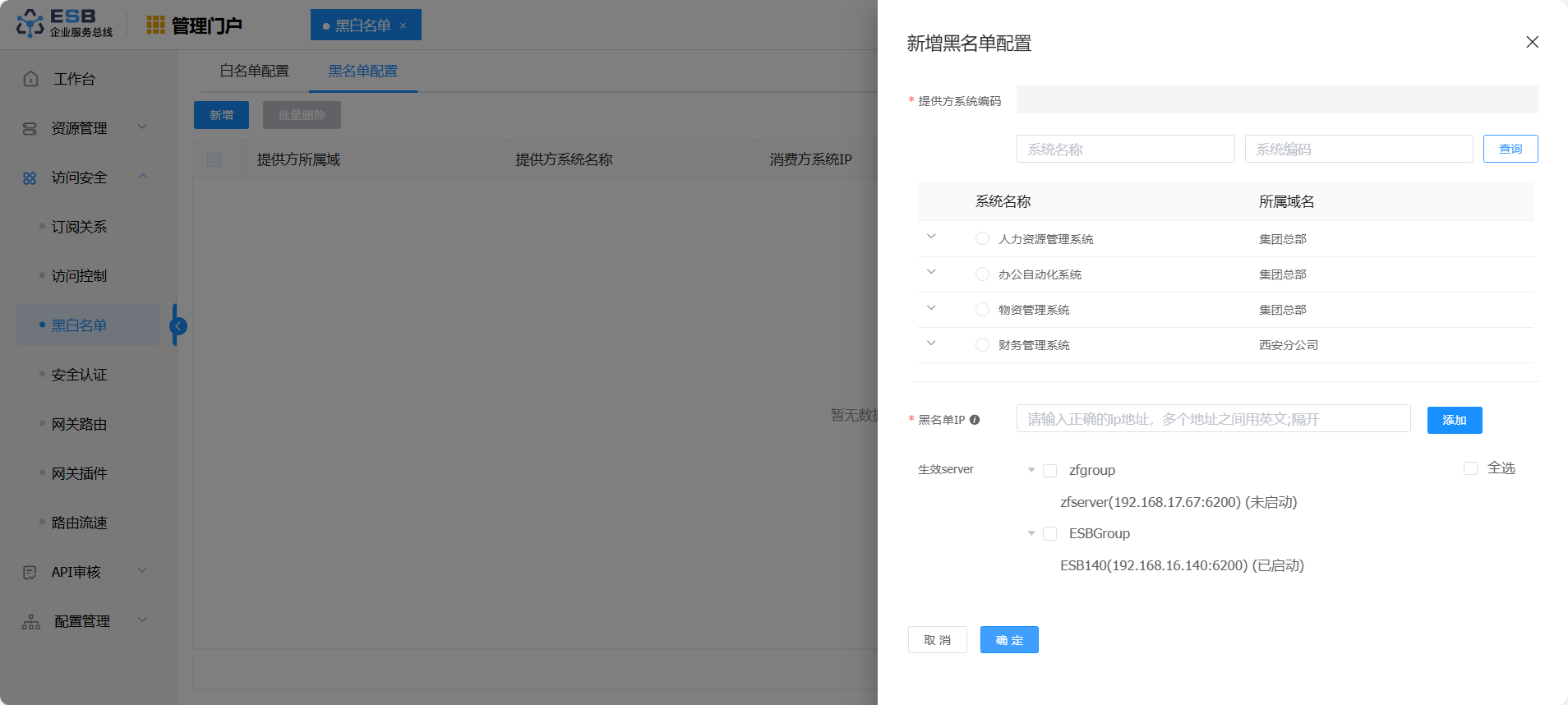Click the 查询 search button

click(x=1510, y=149)
